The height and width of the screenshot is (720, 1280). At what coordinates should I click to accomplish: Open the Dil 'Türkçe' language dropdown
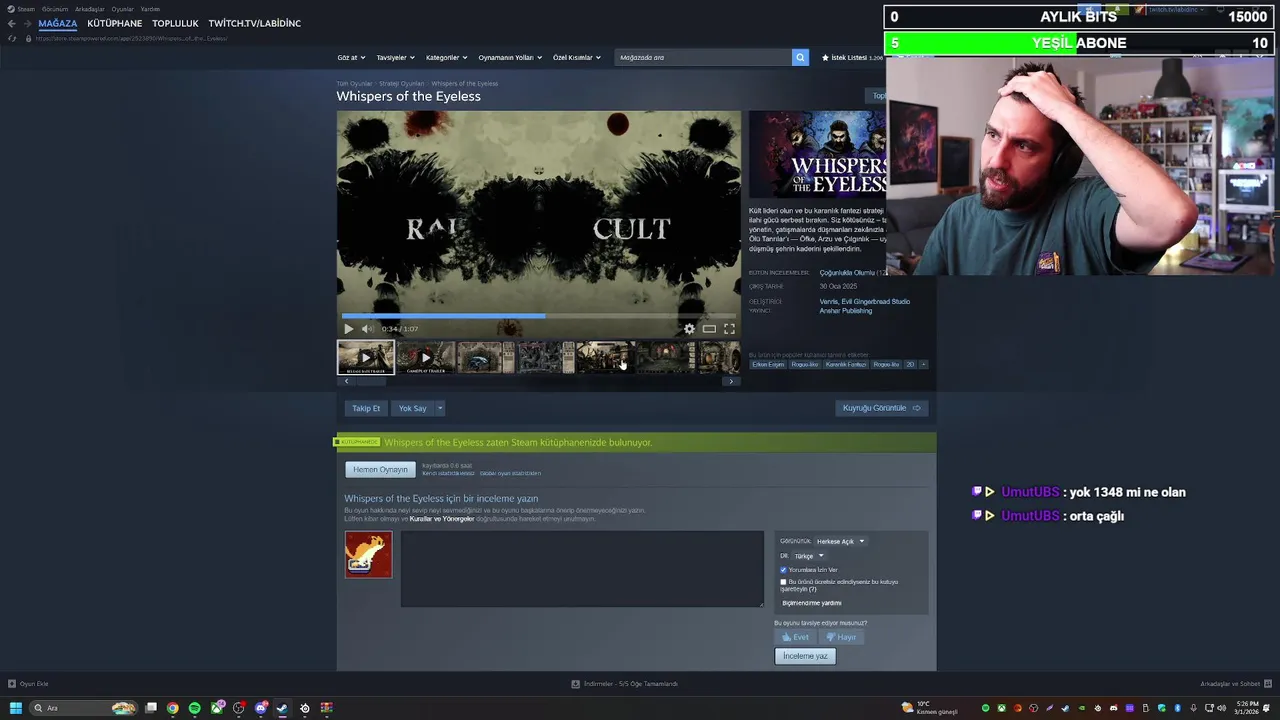(808, 556)
